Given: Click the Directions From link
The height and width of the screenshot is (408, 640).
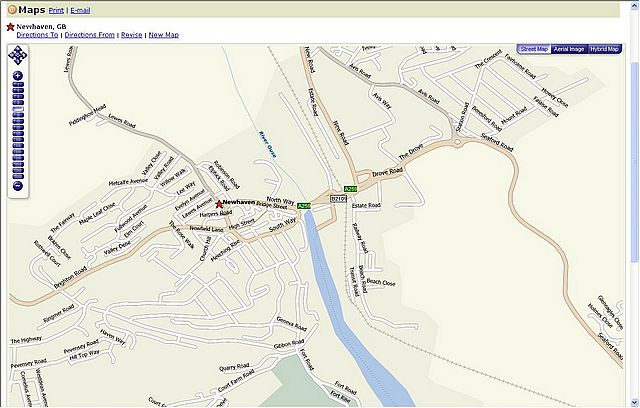Looking at the screenshot, I should (89, 34).
